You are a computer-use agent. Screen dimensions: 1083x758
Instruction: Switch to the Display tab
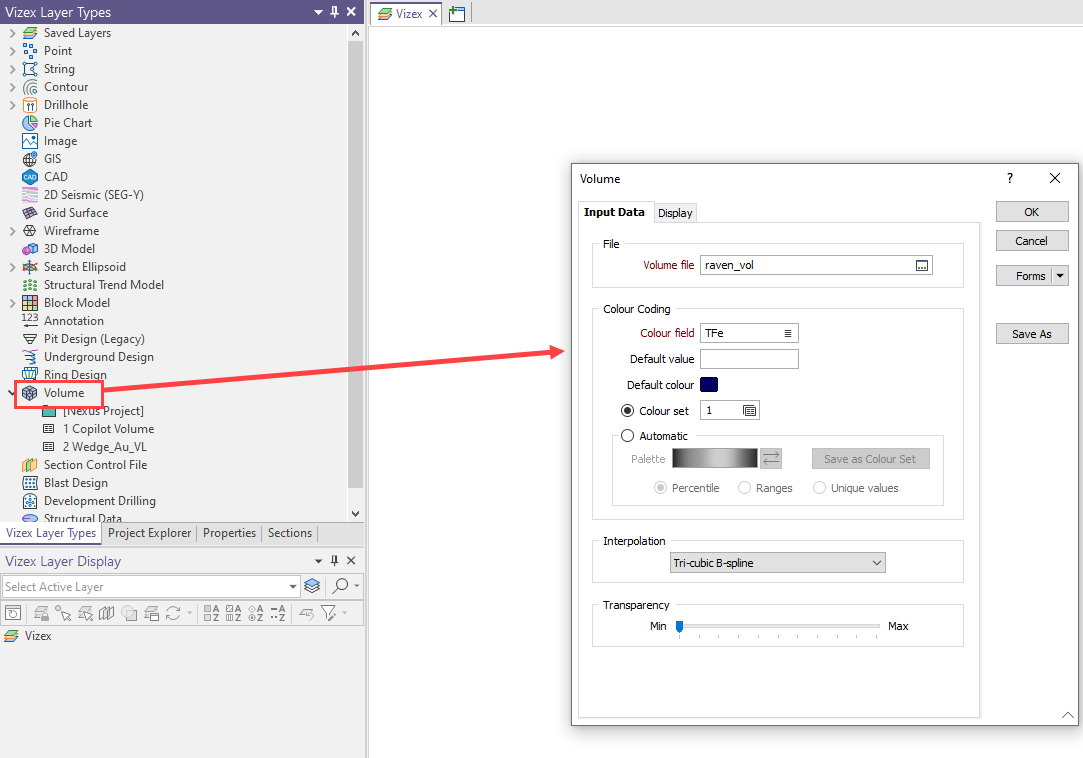(675, 213)
